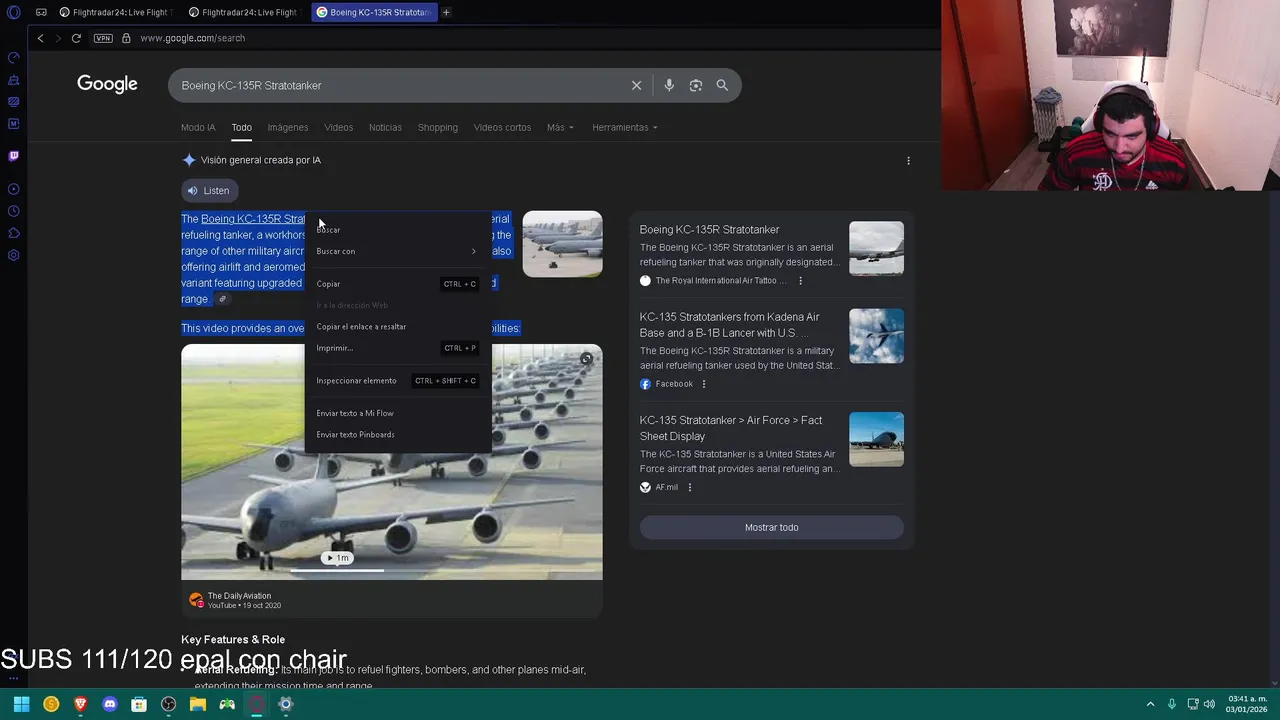Click the lock site-info icon
Screen dimensions: 1280x720
point(126,38)
